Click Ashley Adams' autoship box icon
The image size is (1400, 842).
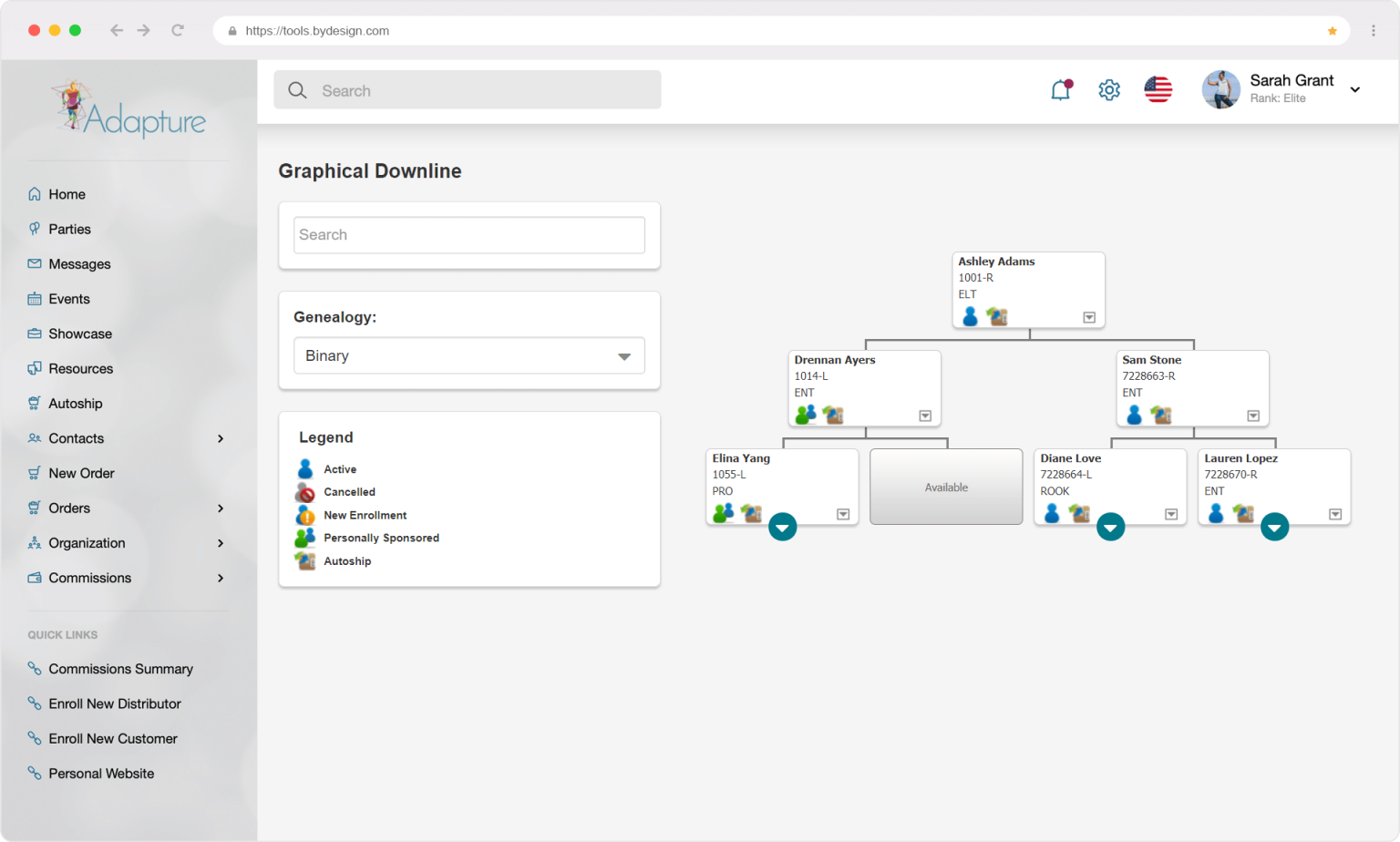(x=997, y=317)
